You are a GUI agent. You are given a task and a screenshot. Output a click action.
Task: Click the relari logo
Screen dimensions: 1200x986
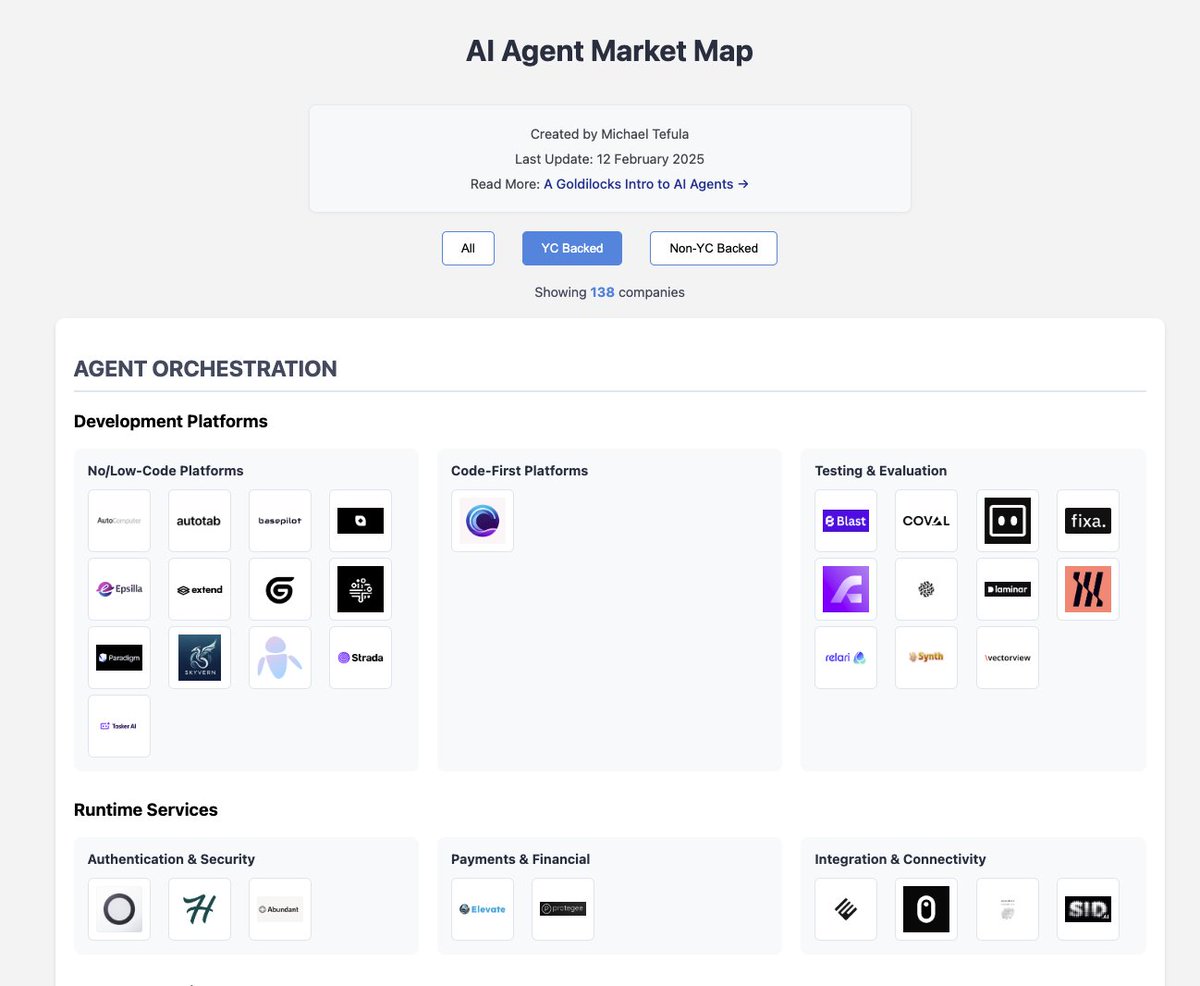[845, 657]
